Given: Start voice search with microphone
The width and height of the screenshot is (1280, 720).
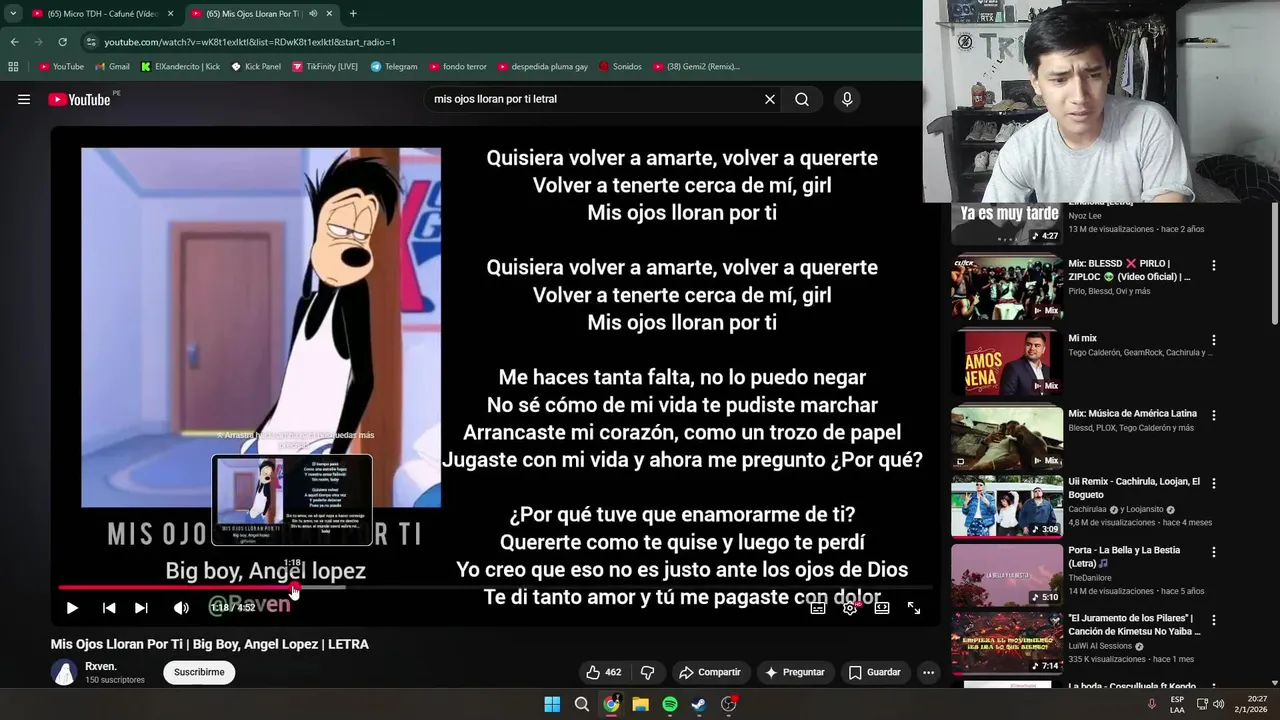Looking at the screenshot, I should point(847,99).
